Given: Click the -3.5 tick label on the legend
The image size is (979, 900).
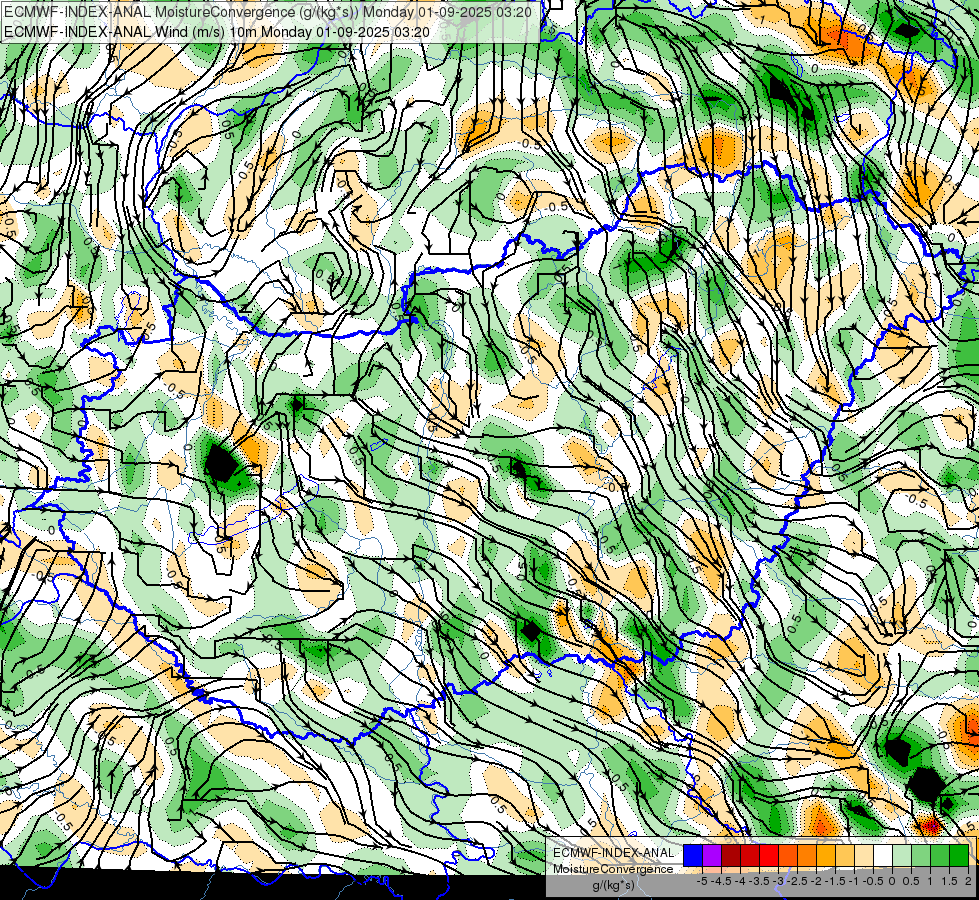Looking at the screenshot, I should click(x=759, y=881).
